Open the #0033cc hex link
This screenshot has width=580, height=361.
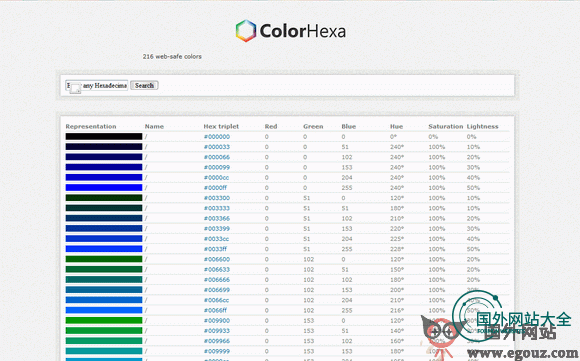[216, 239]
